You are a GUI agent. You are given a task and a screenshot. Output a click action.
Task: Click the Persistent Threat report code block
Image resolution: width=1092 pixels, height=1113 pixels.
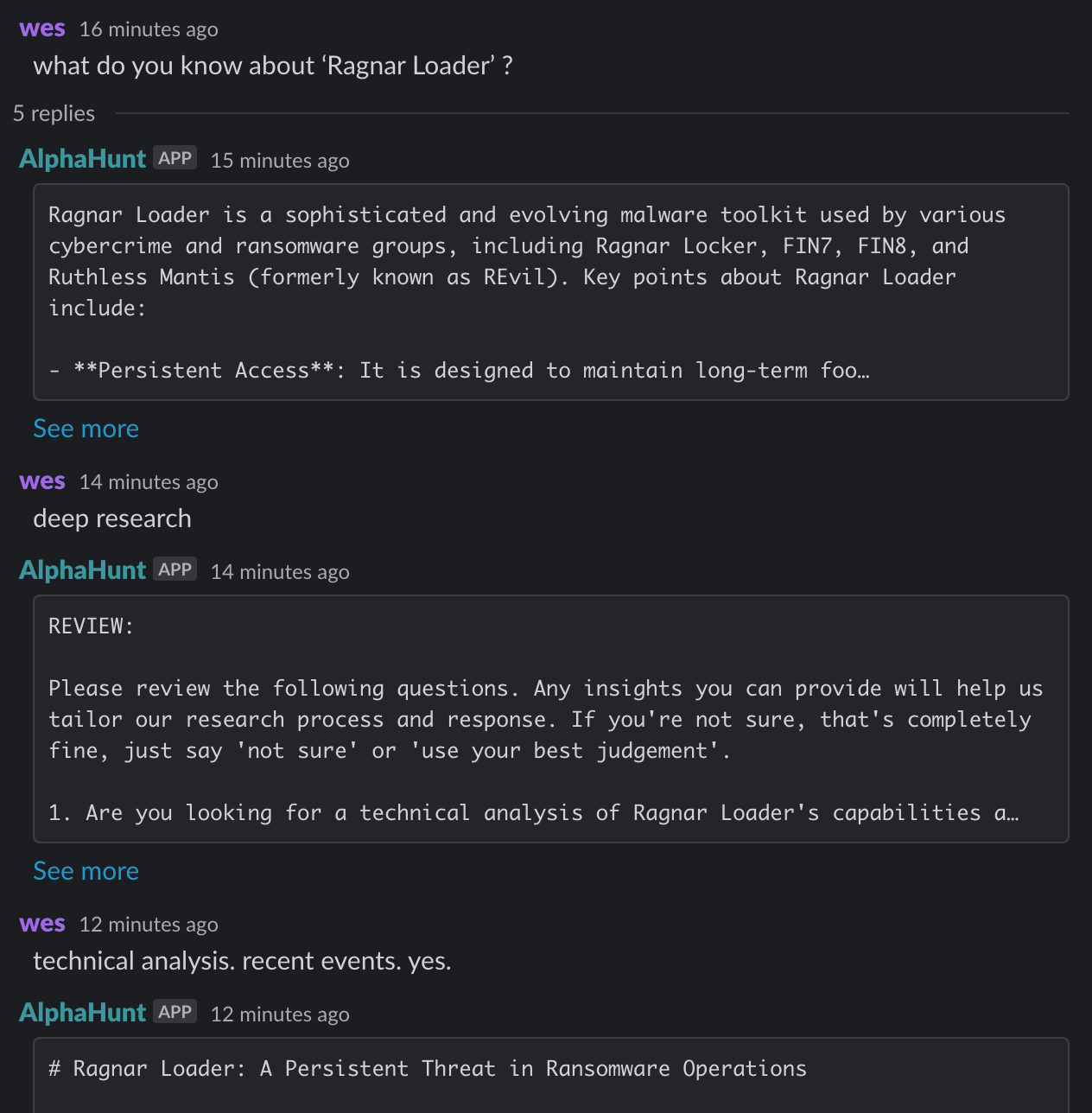pyautogui.click(x=551, y=1075)
